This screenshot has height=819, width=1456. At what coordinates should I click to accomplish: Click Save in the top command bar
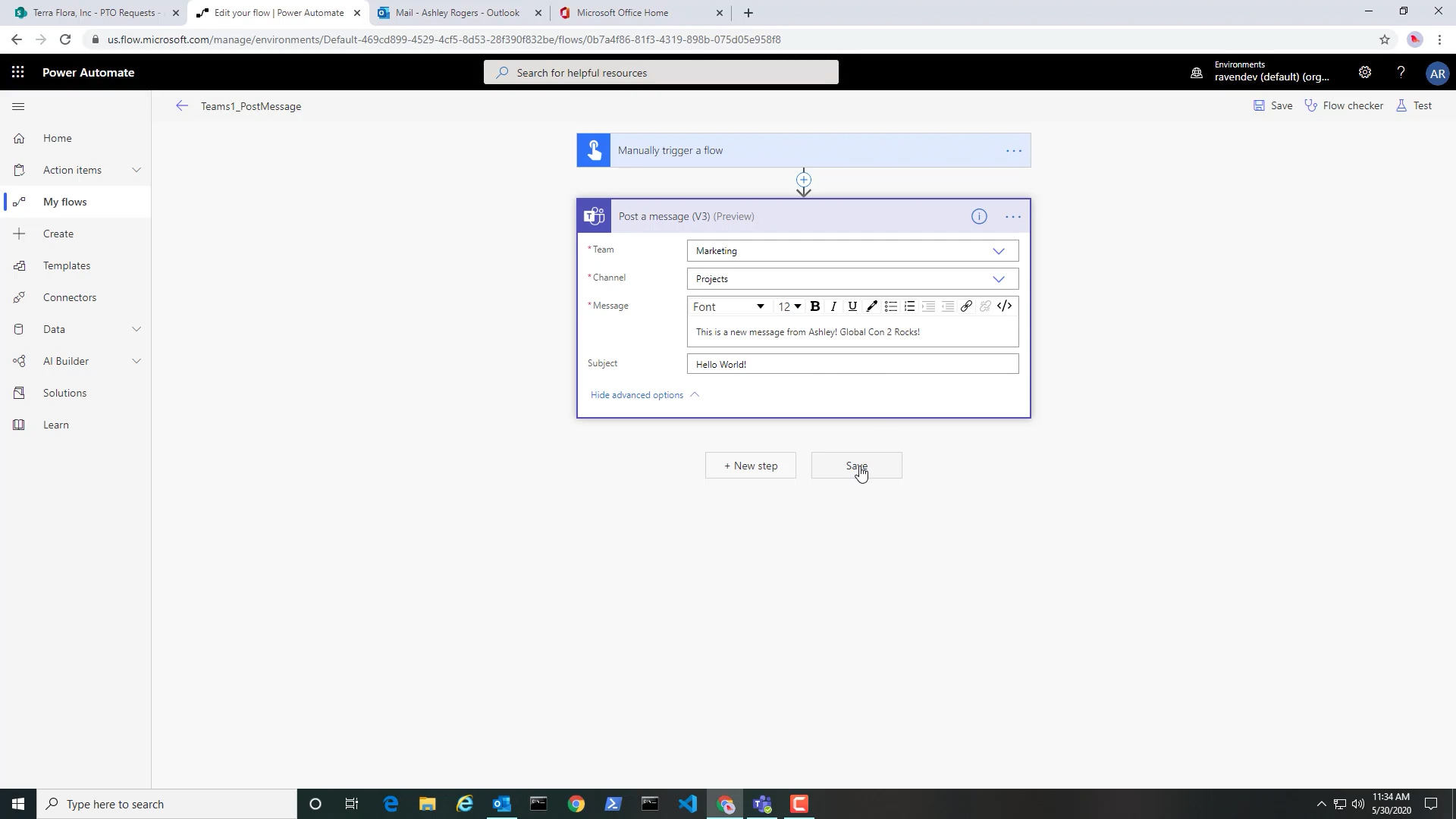coord(1273,105)
